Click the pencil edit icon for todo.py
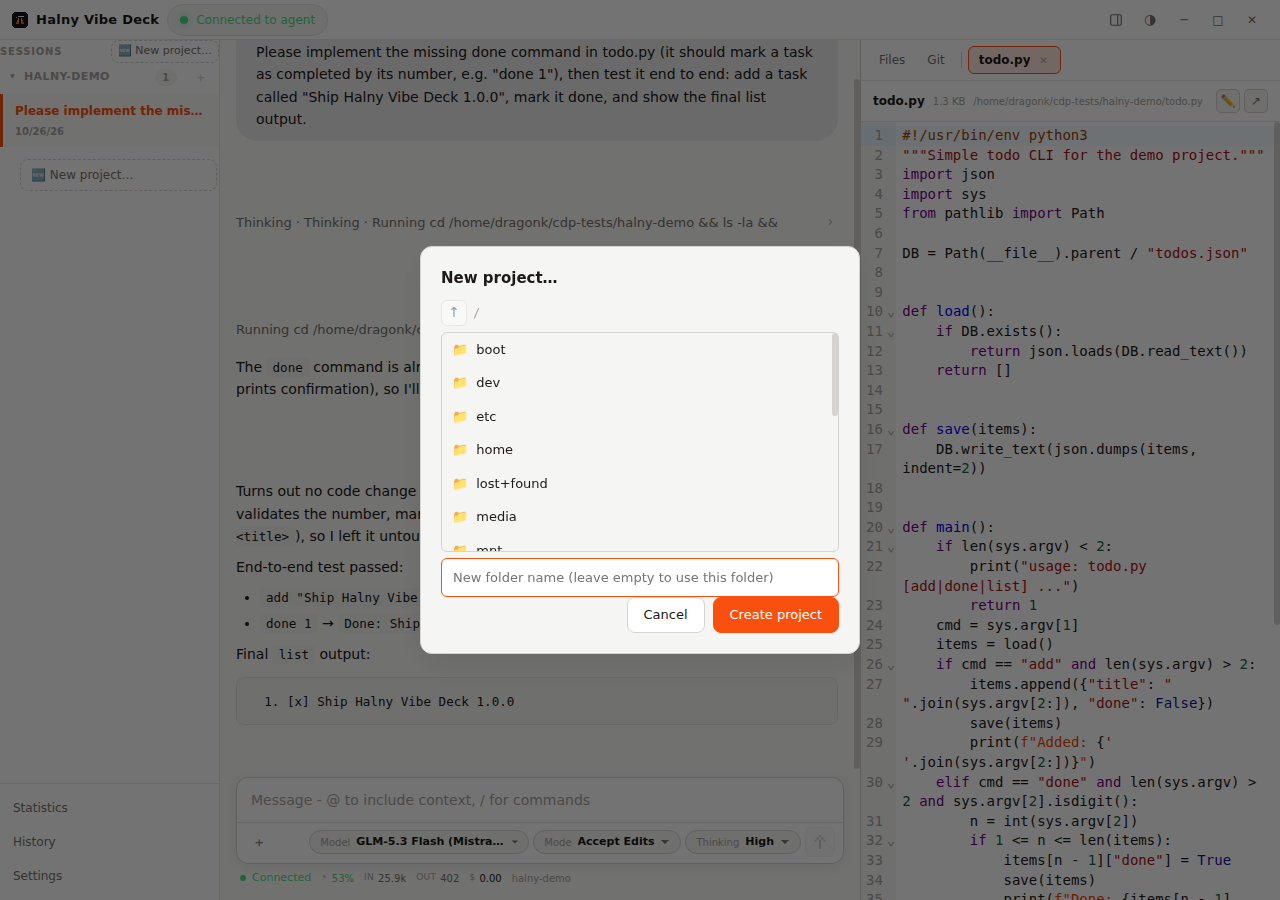This screenshot has height=900, width=1280. (1228, 101)
